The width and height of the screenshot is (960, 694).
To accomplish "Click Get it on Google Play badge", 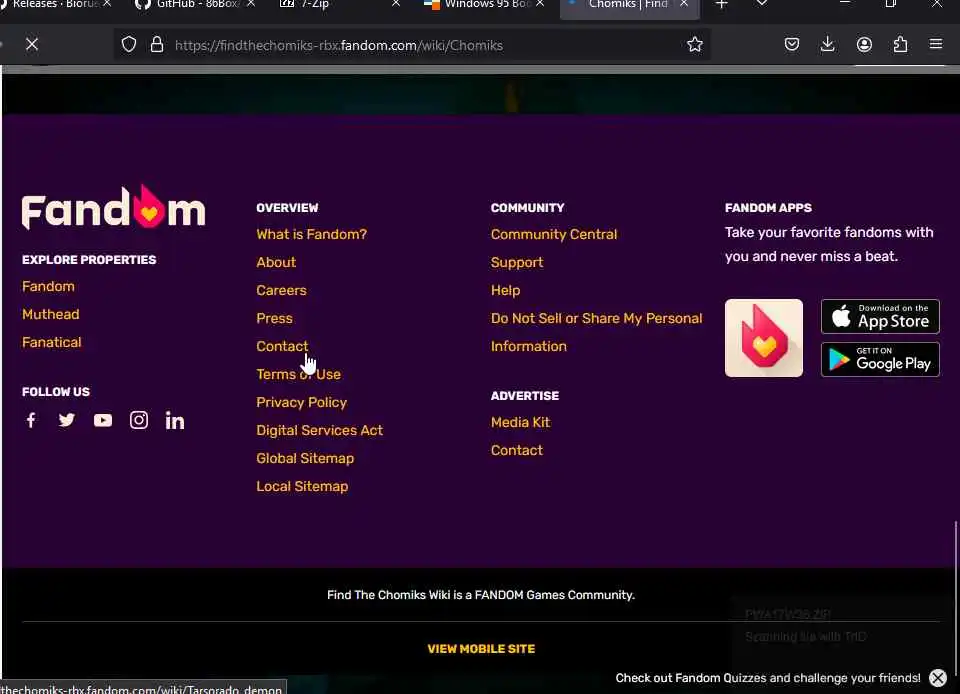I will [880, 359].
